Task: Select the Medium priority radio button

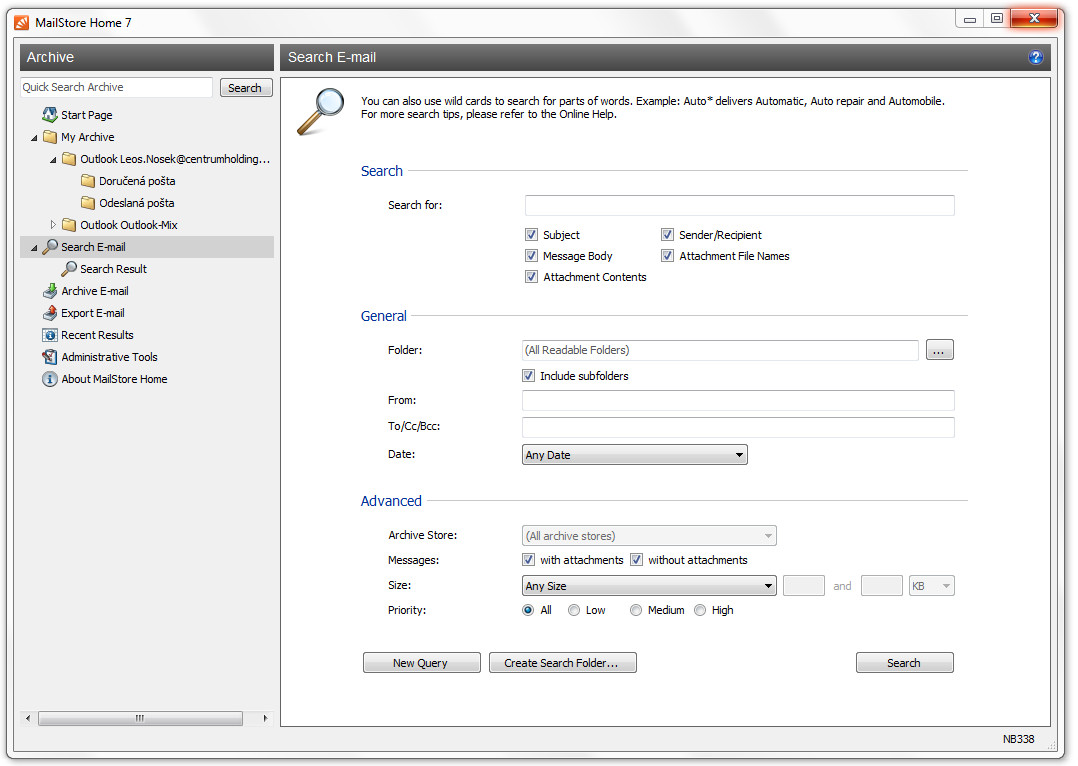Action: tap(636, 610)
